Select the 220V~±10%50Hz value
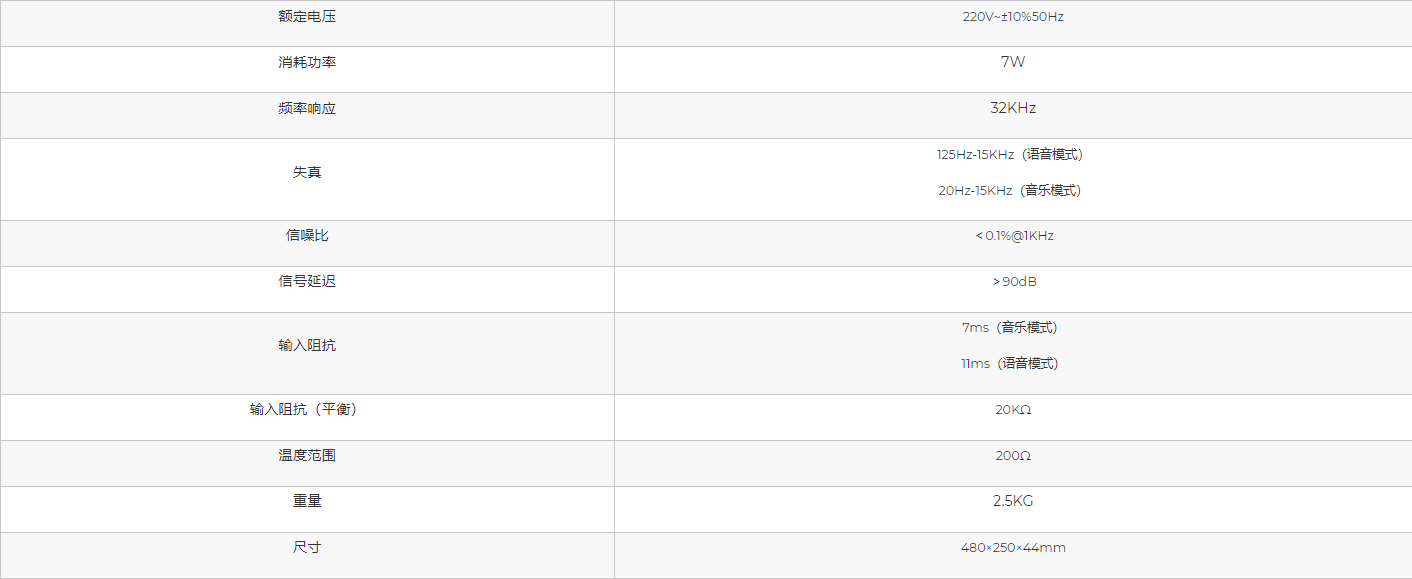The height and width of the screenshot is (579, 1412). point(1013,17)
